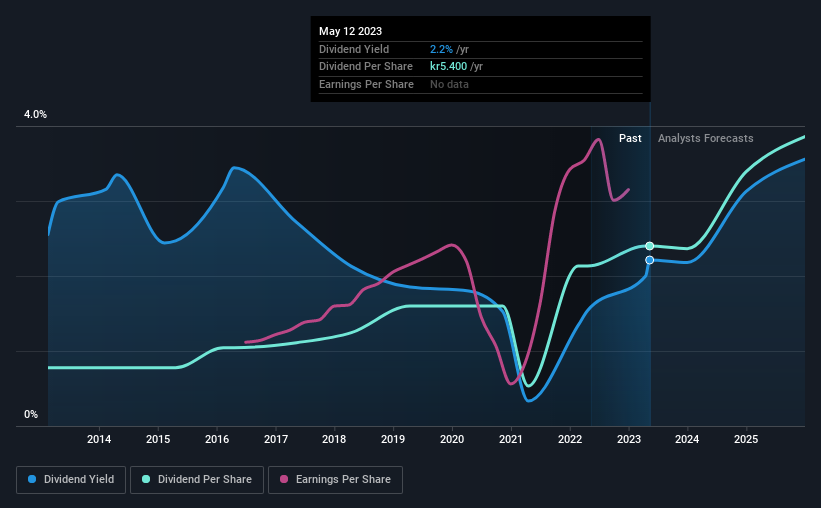Toggle the Dividend Per Share legend button
Image resolution: width=821 pixels, height=508 pixels.
197,480
